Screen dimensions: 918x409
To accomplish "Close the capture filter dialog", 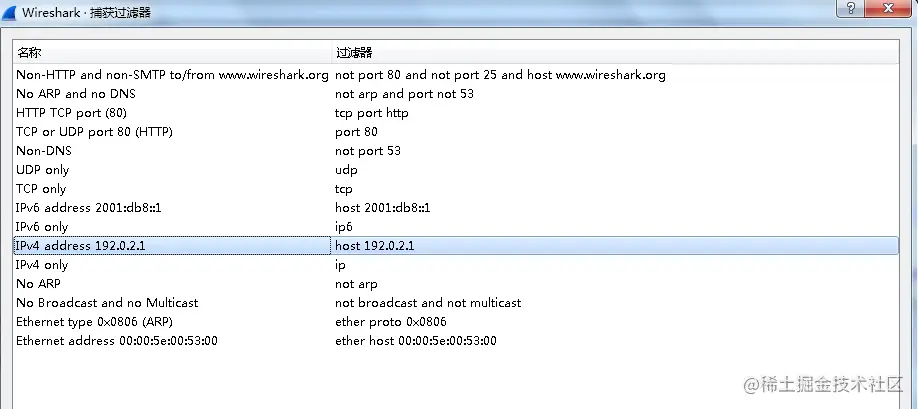I will (x=887, y=8).
